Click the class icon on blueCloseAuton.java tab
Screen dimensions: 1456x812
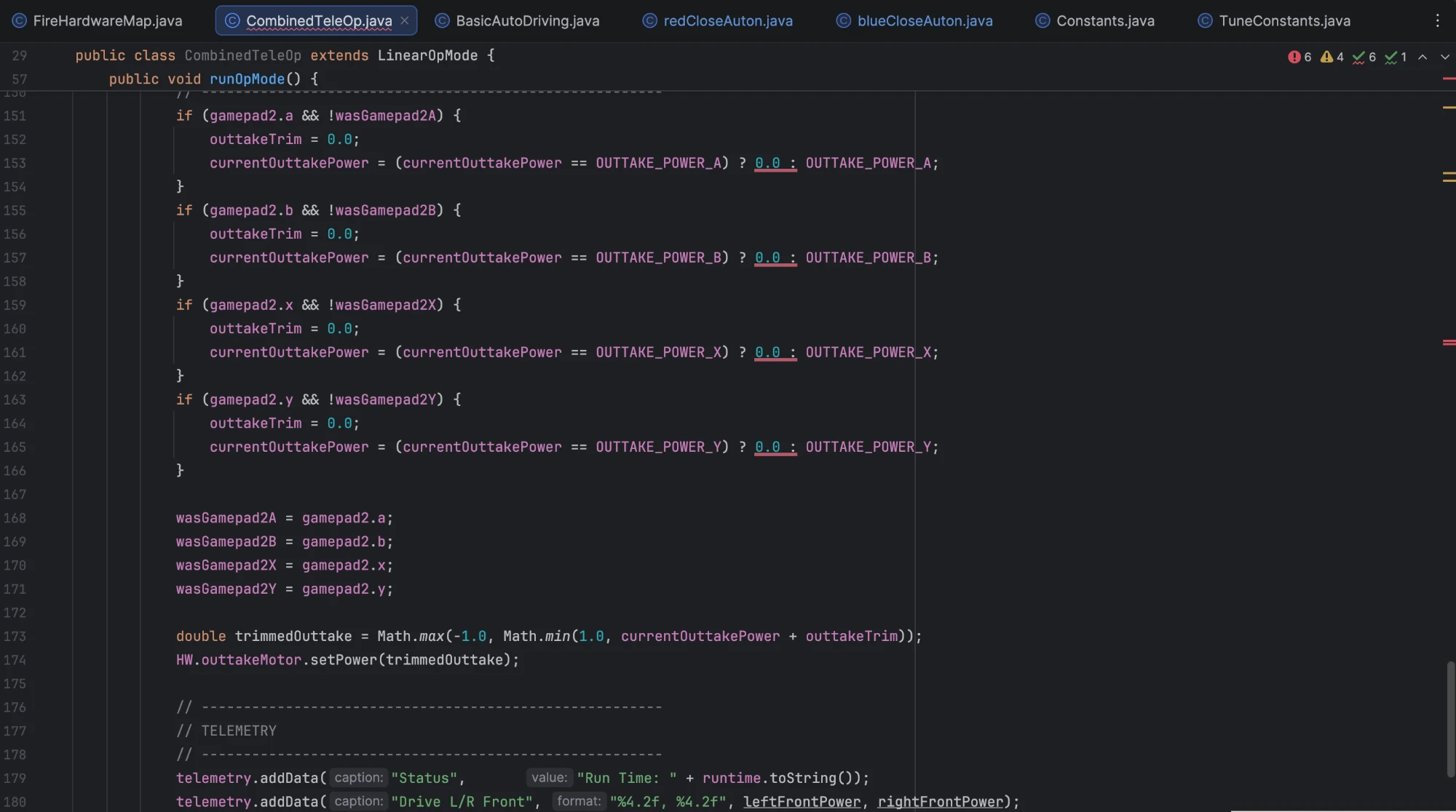pos(843,20)
